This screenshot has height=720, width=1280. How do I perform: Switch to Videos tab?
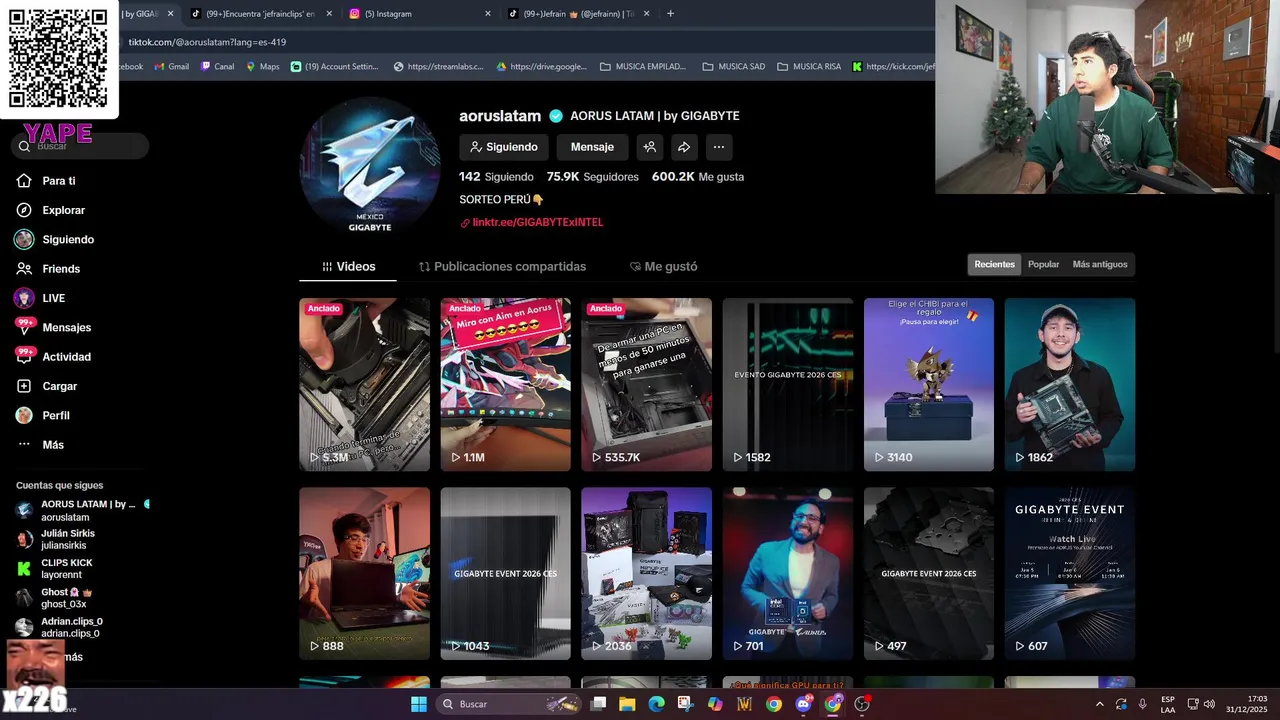(348, 267)
